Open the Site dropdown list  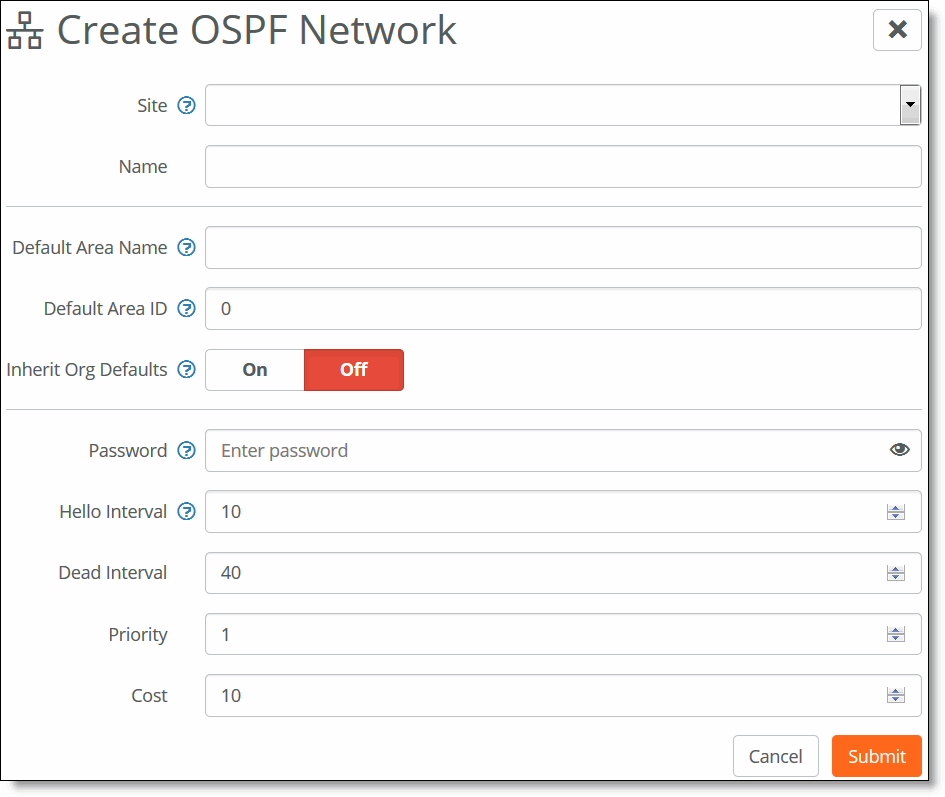[x=910, y=105]
